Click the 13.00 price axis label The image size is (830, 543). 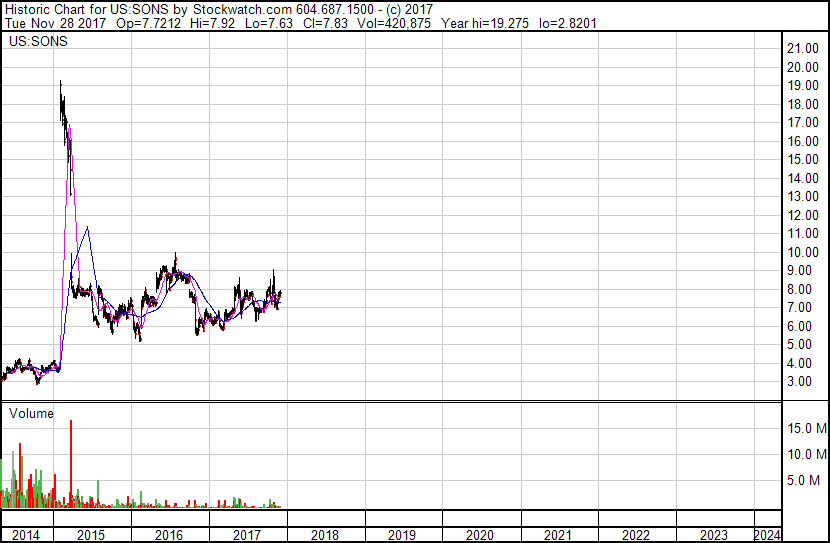pyautogui.click(x=803, y=197)
